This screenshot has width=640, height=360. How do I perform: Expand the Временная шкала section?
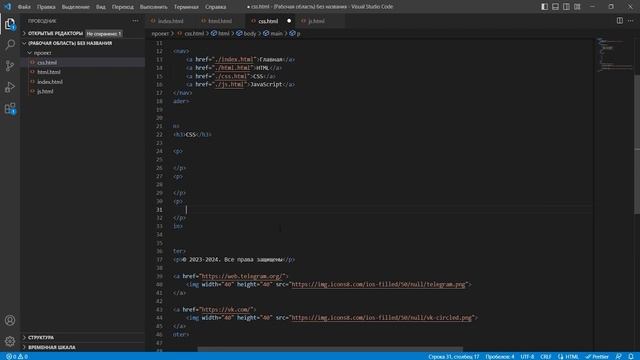tap(83, 347)
